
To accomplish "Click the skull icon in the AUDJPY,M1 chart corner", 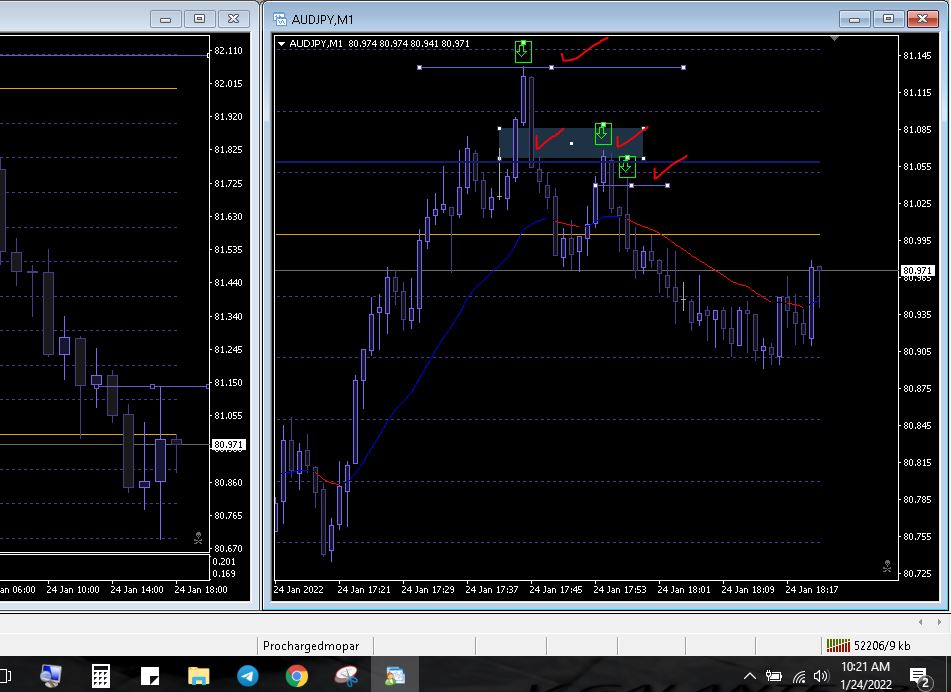I will [x=887, y=567].
